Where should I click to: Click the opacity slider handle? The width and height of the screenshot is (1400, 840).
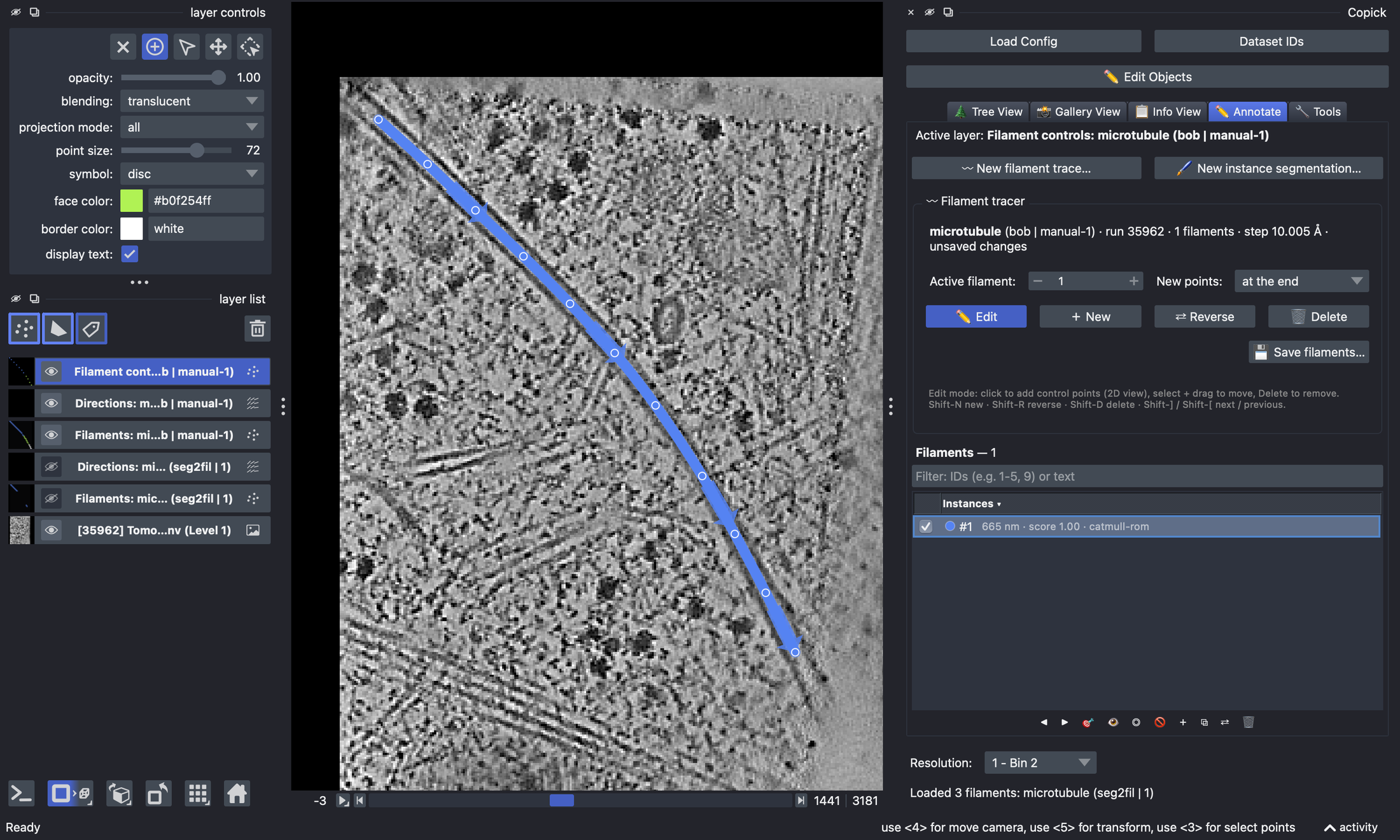(x=218, y=78)
